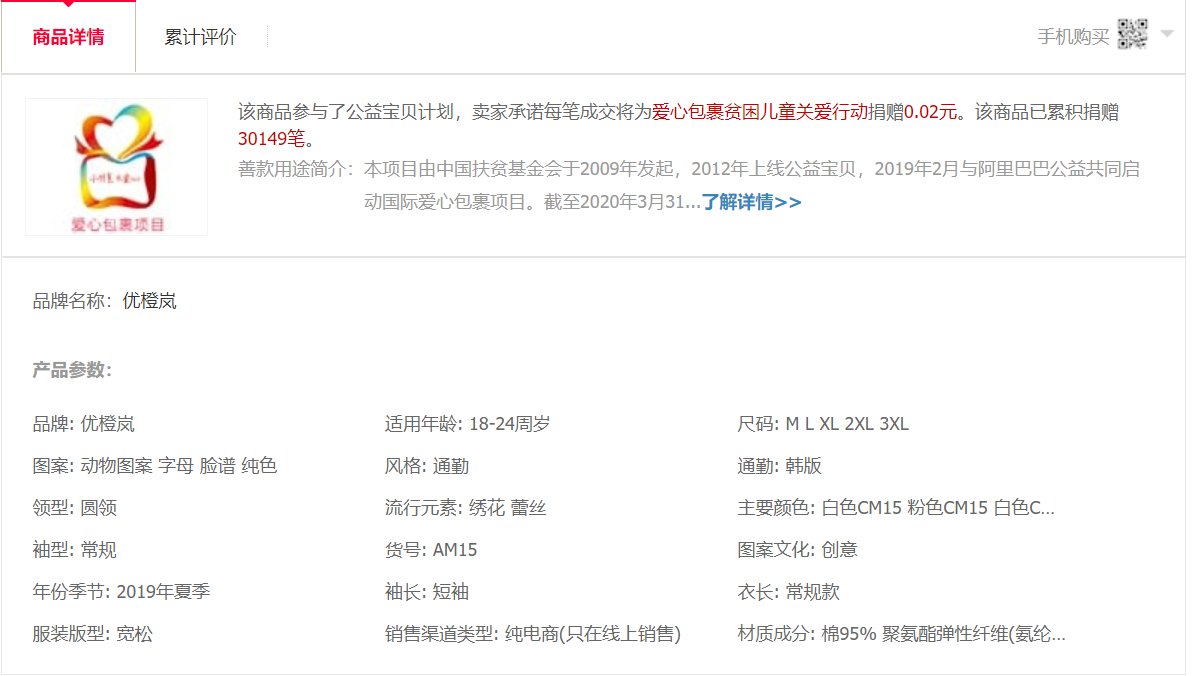Image resolution: width=1193 pixels, height=676 pixels.
Task: Open the 爱心包裹贫困儿童关爱行动 link
Action: point(760,112)
